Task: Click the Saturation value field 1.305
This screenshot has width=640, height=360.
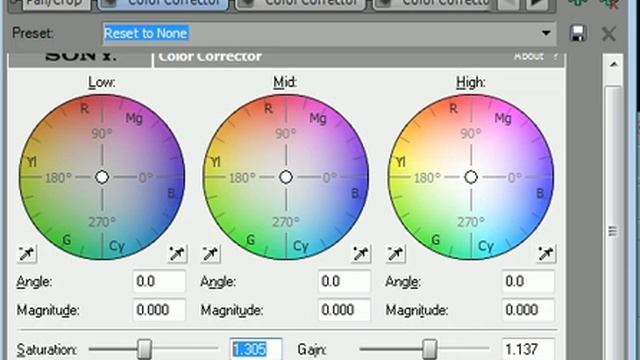Action: click(256, 349)
